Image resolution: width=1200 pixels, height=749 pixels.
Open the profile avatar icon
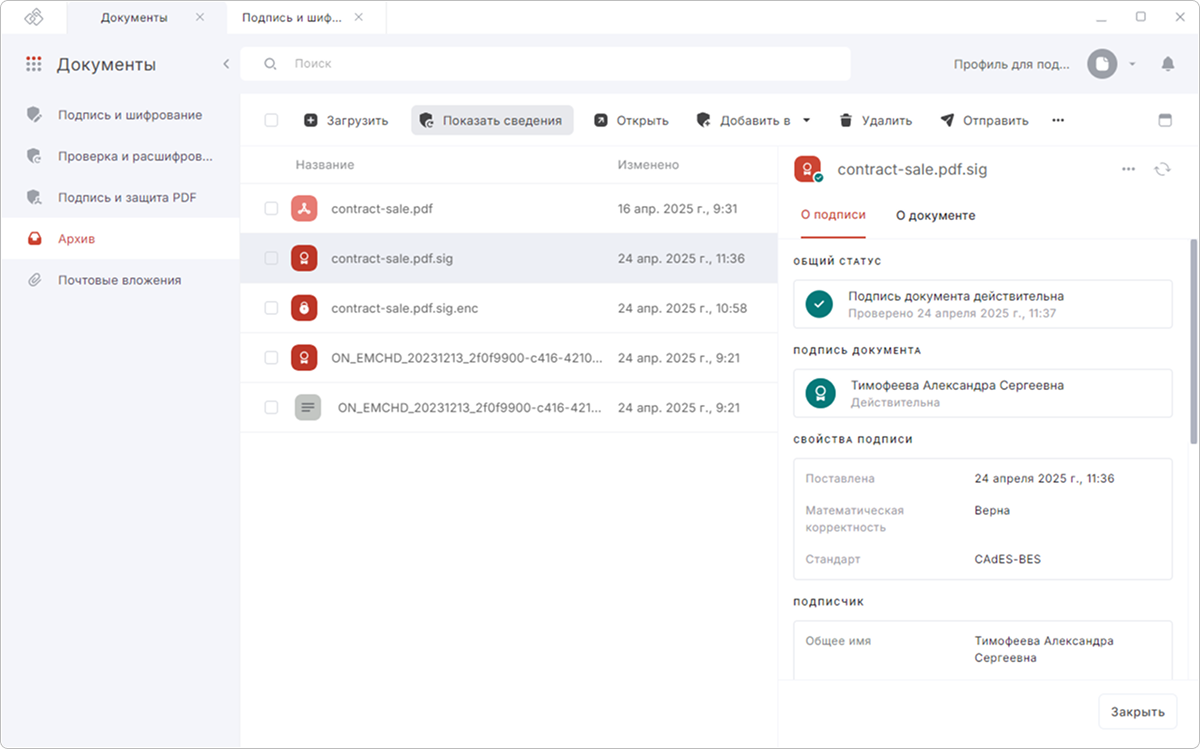point(1102,64)
